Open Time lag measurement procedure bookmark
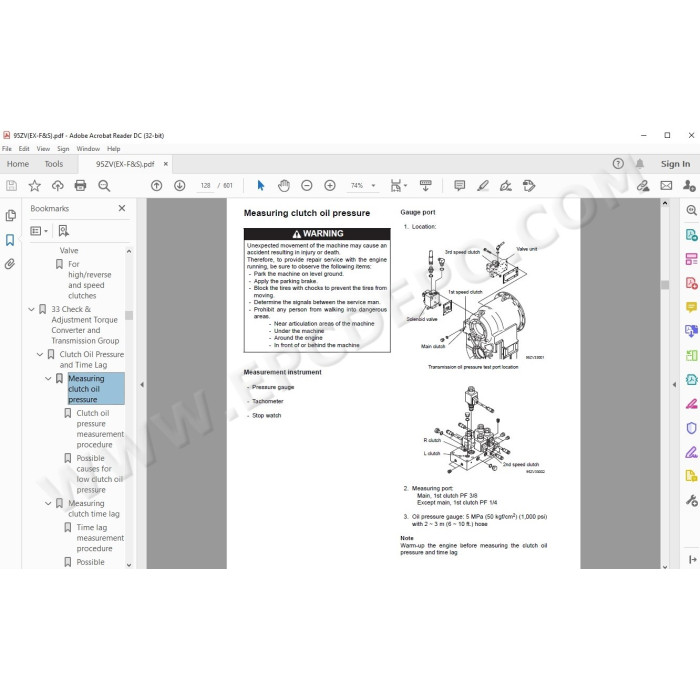This screenshot has width=700, height=700. point(100,538)
